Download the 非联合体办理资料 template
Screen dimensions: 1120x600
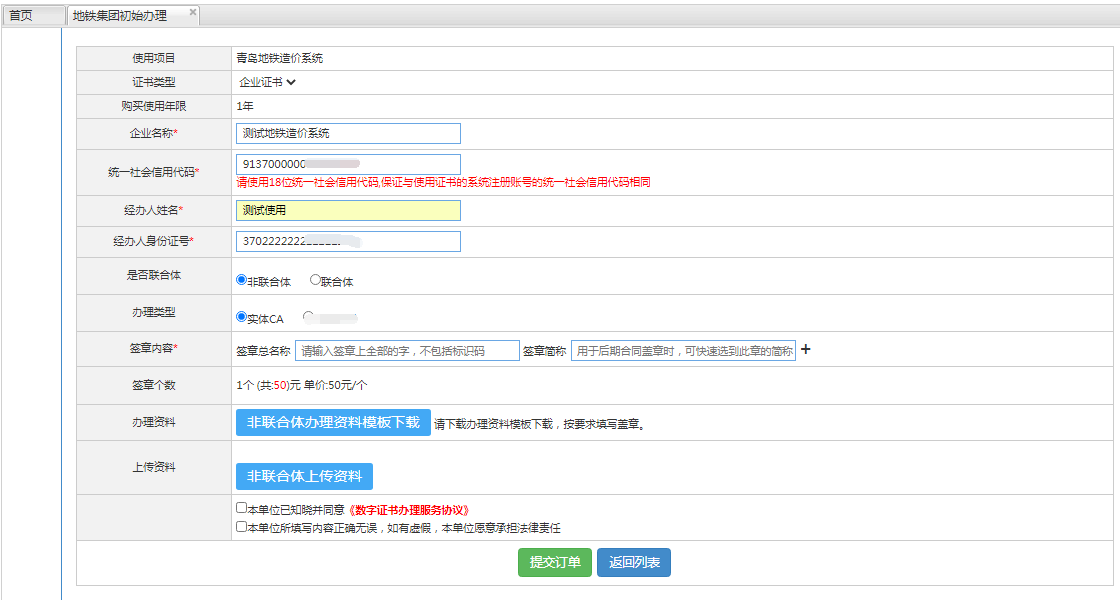click(x=333, y=422)
